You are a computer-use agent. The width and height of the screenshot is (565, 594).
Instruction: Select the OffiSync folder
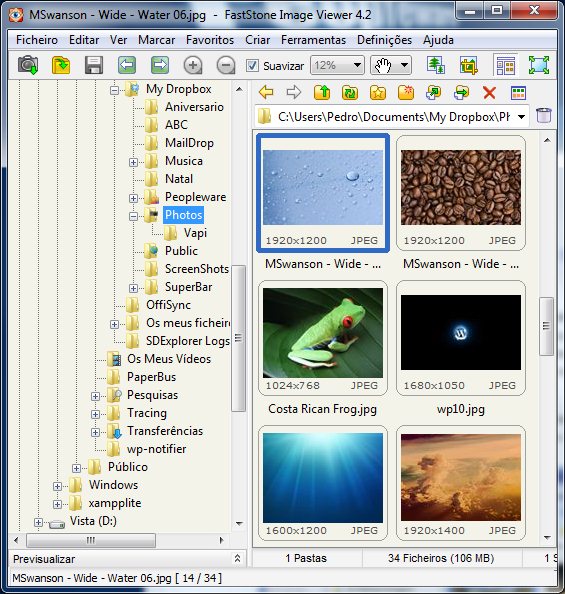168,305
